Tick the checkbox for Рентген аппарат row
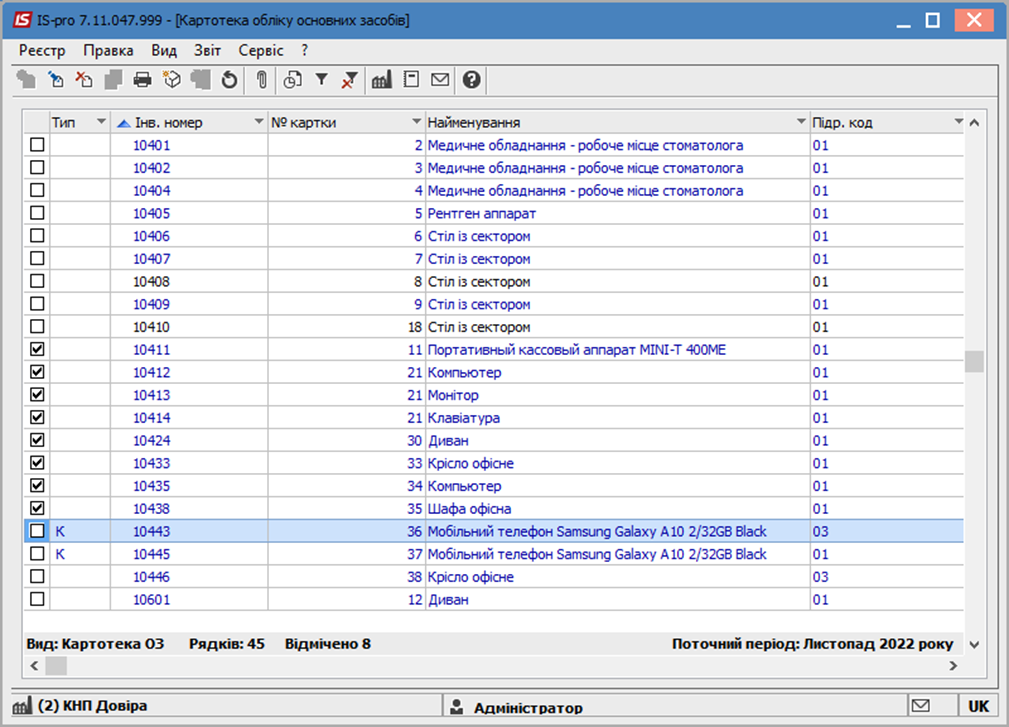Viewport: 1009px width, 727px height. point(37,213)
